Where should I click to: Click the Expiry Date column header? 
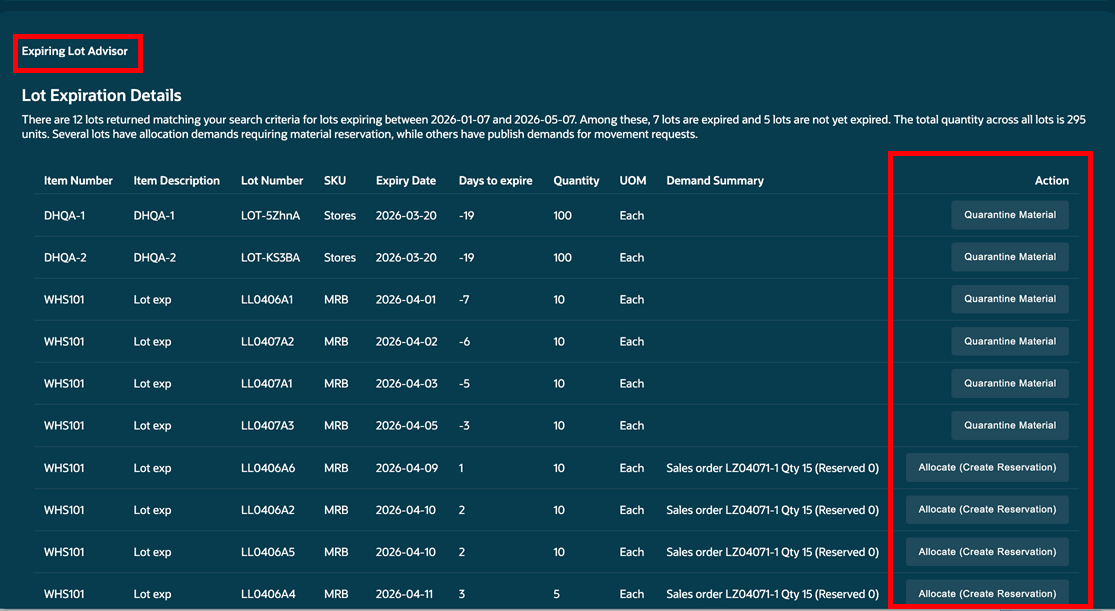(x=406, y=181)
